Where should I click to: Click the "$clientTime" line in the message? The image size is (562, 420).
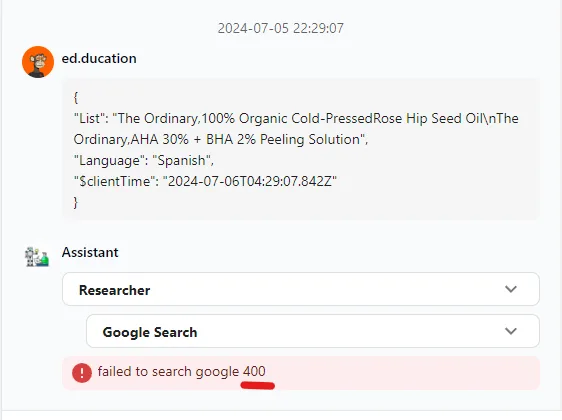coord(205,181)
